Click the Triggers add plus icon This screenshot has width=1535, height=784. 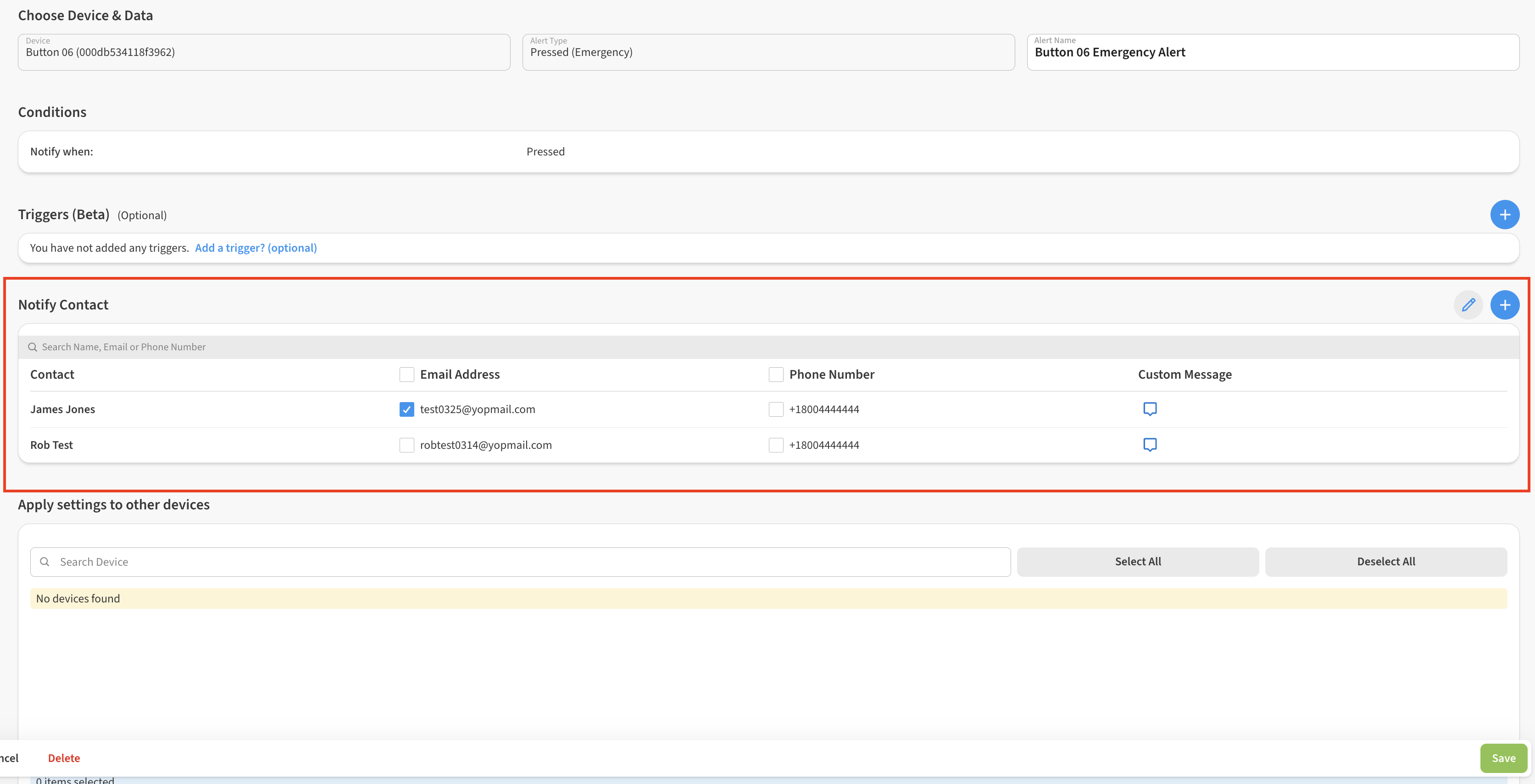1504,215
